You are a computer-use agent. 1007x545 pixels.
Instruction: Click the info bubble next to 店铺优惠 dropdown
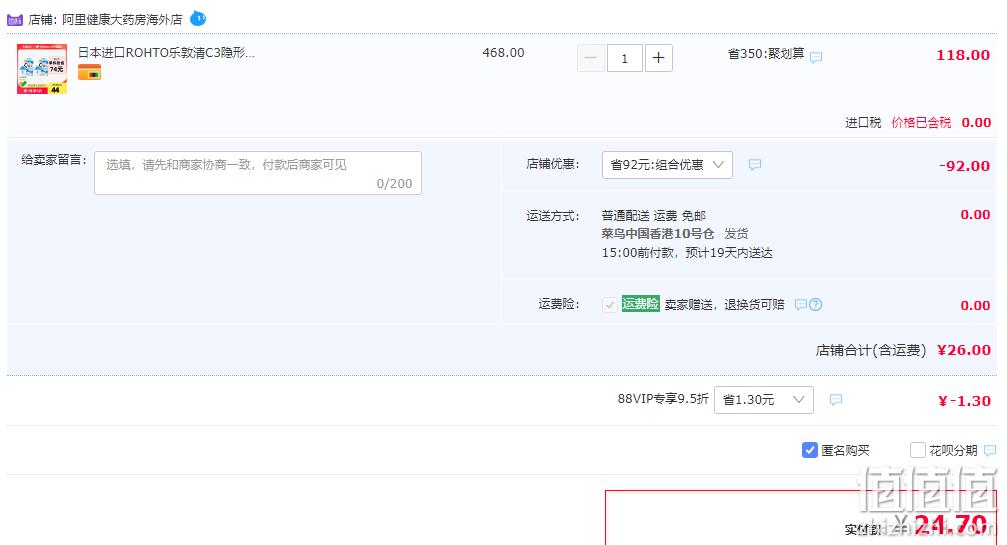click(x=755, y=165)
